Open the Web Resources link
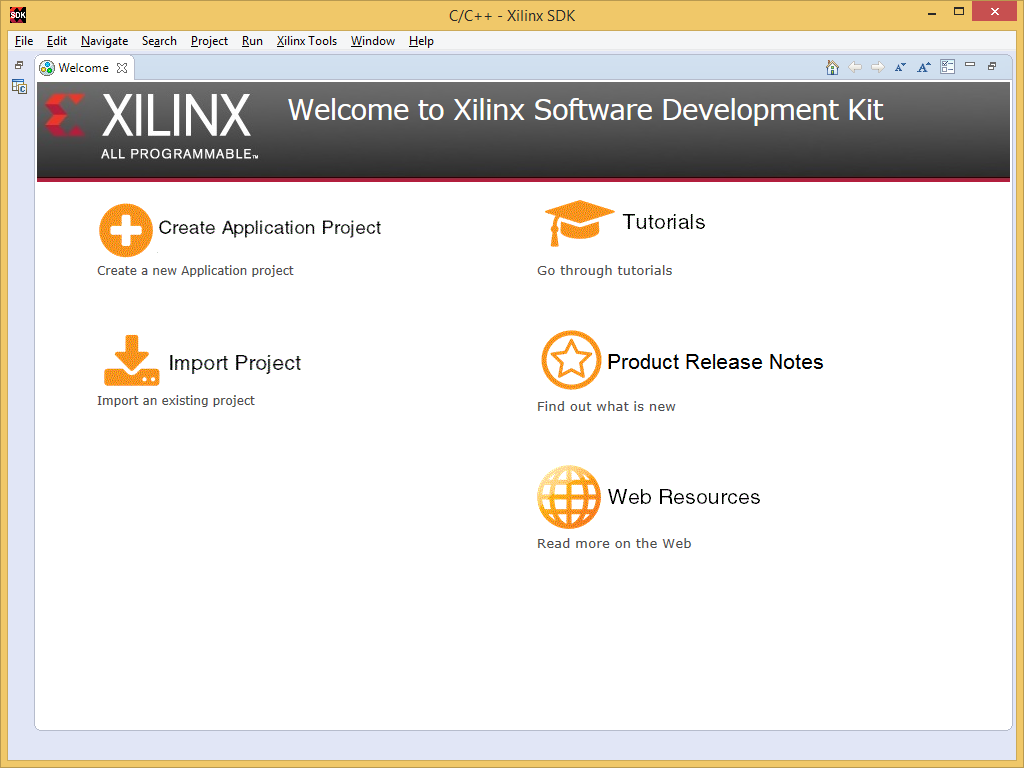 tap(684, 497)
